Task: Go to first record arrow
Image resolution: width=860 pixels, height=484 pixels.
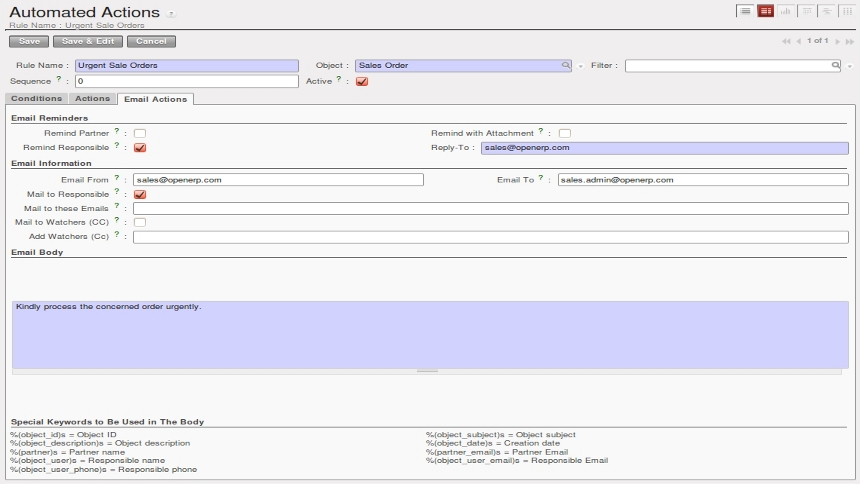Action: pyautogui.click(x=786, y=41)
